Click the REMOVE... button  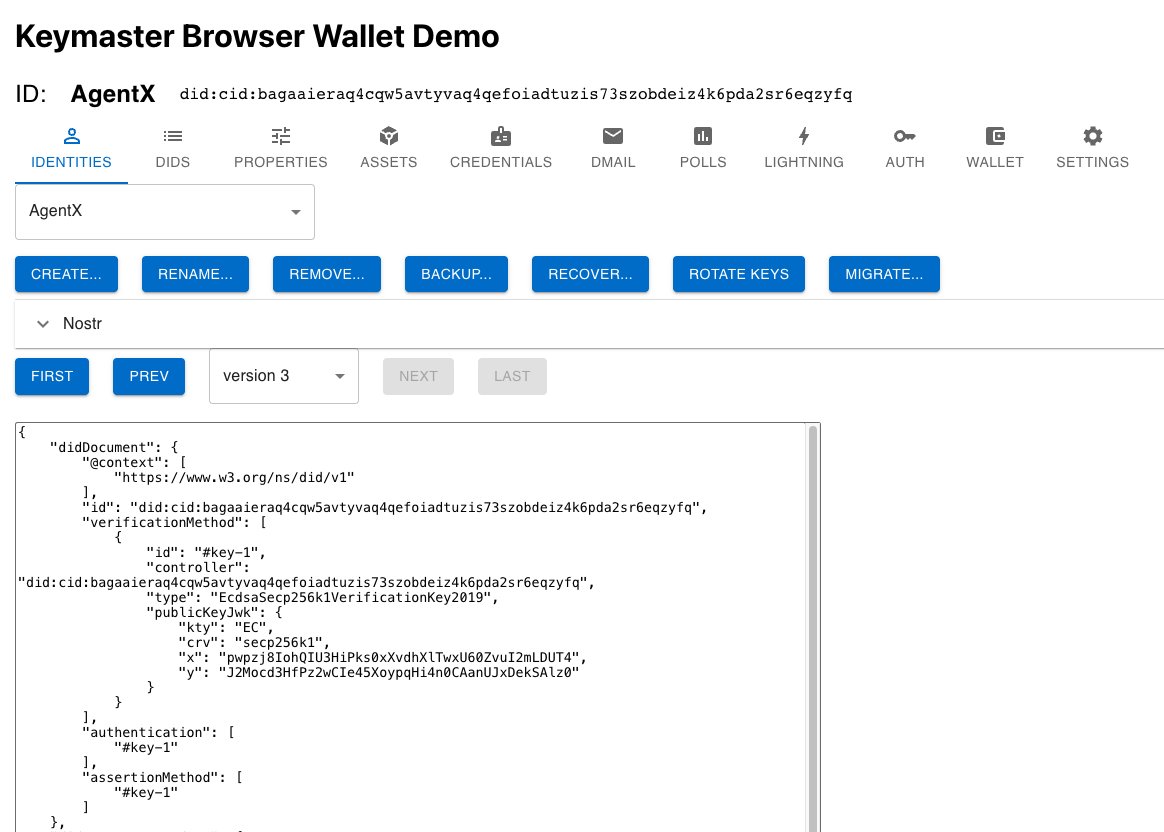point(327,274)
